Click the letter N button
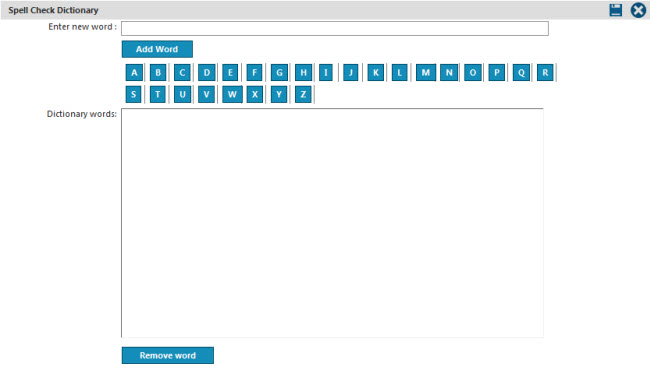Viewport: 650px width, 377px height. point(449,73)
